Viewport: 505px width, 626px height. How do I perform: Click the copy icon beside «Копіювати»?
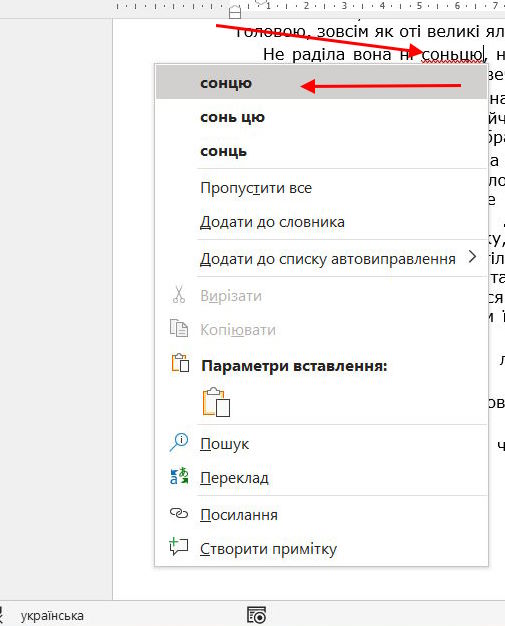(179, 329)
